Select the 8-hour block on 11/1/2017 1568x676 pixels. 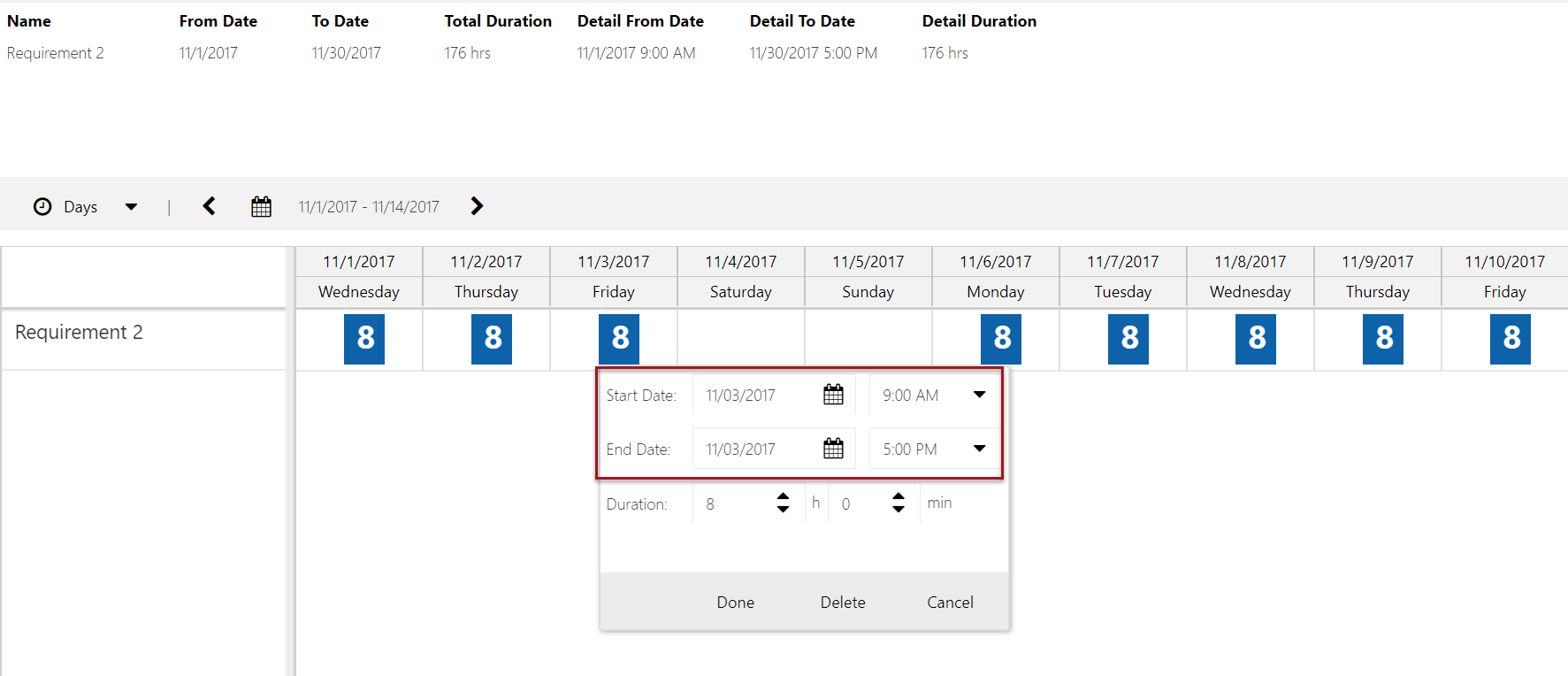[364, 338]
